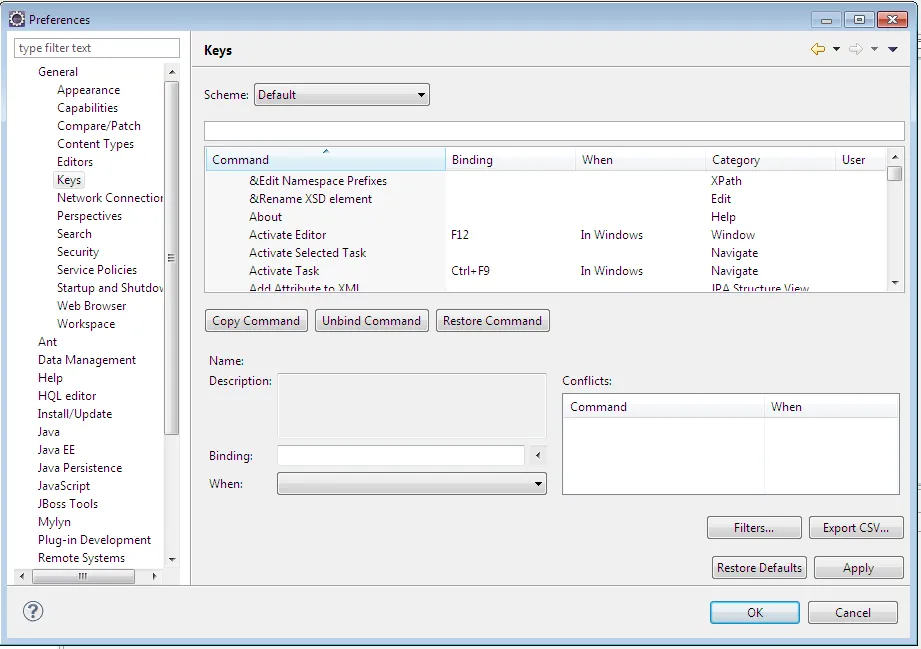This screenshot has height=649, width=921.
Task: Select the Appearance tree item
Action: click(x=89, y=90)
